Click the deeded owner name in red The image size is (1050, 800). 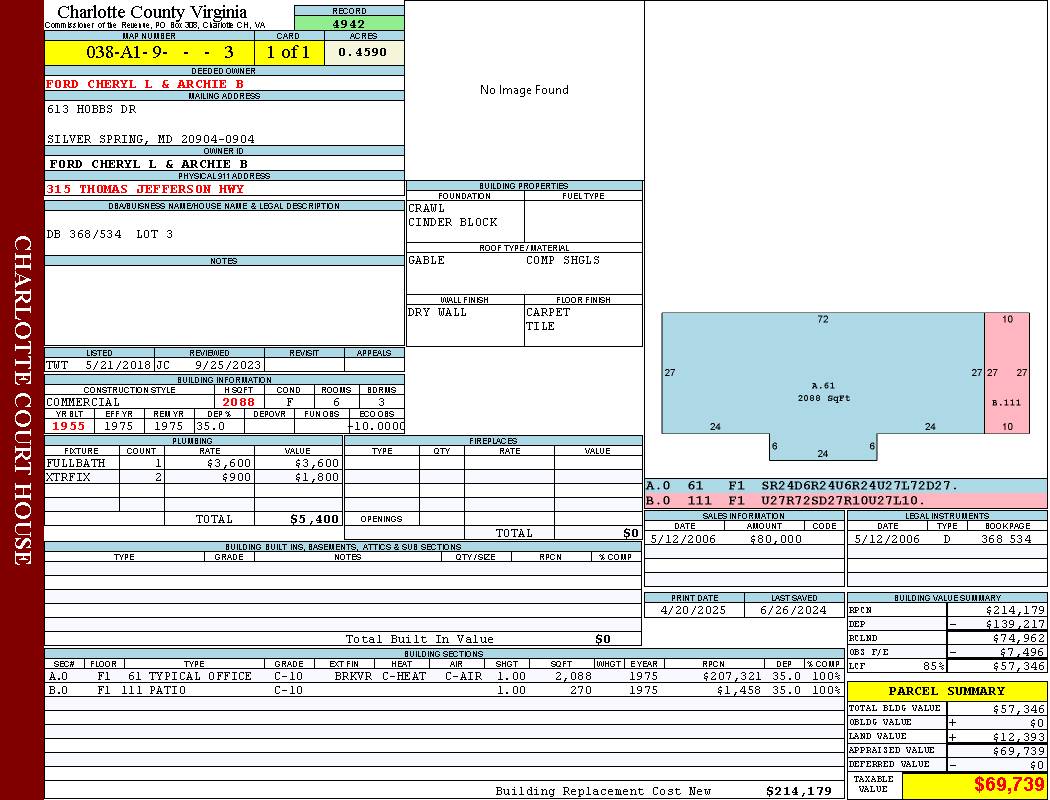(x=145, y=84)
